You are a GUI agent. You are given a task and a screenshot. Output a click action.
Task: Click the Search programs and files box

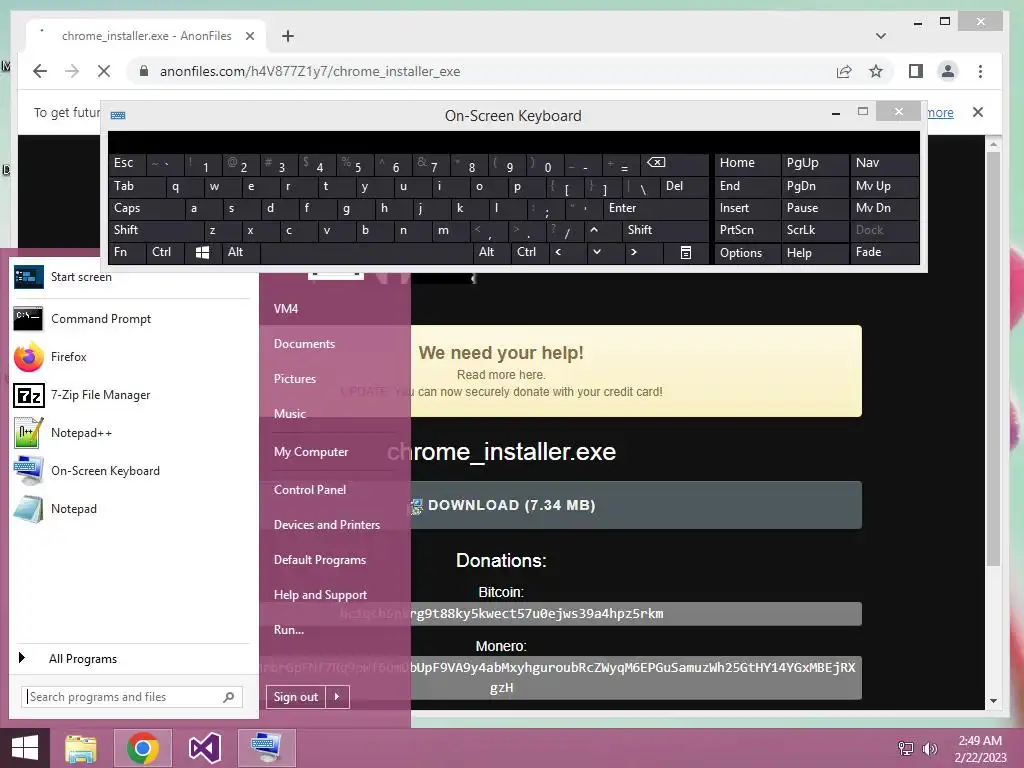pos(132,697)
